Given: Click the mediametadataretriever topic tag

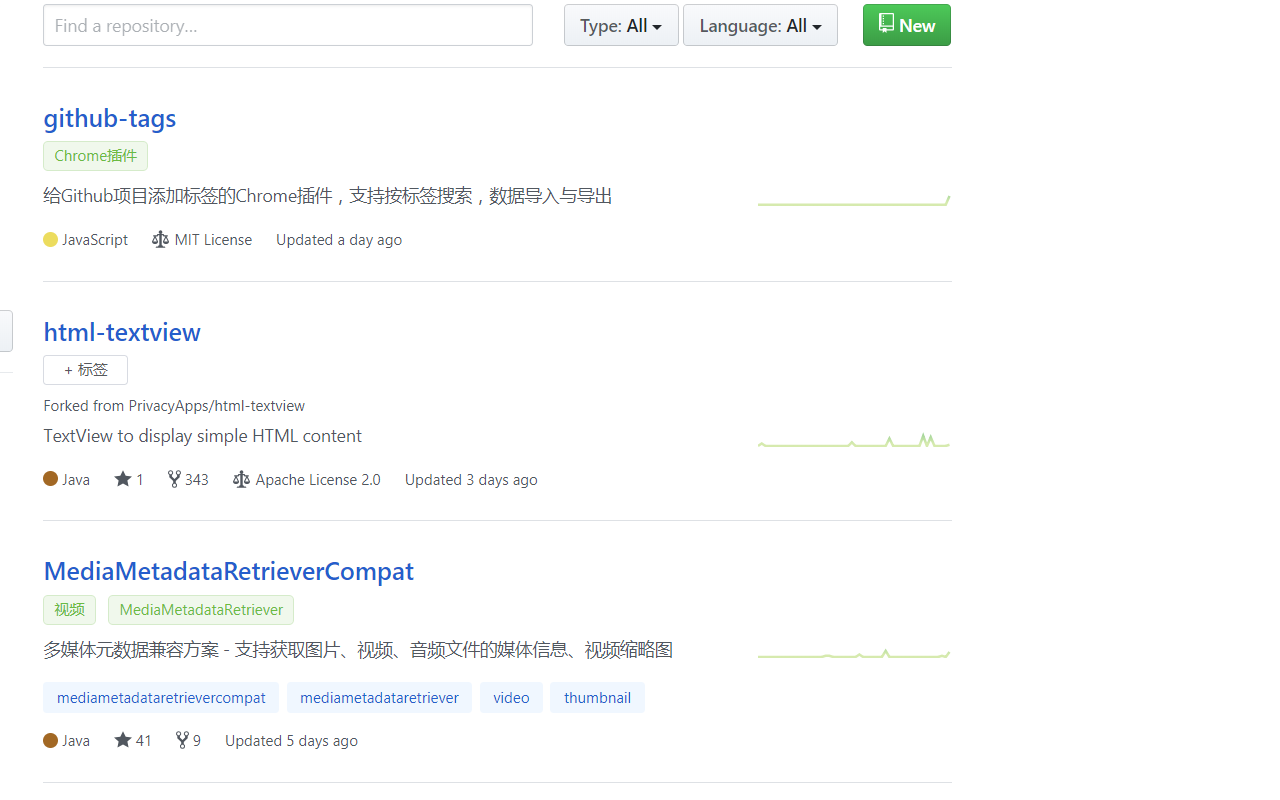Looking at the screenshot, I should click(x=379, y=697).
